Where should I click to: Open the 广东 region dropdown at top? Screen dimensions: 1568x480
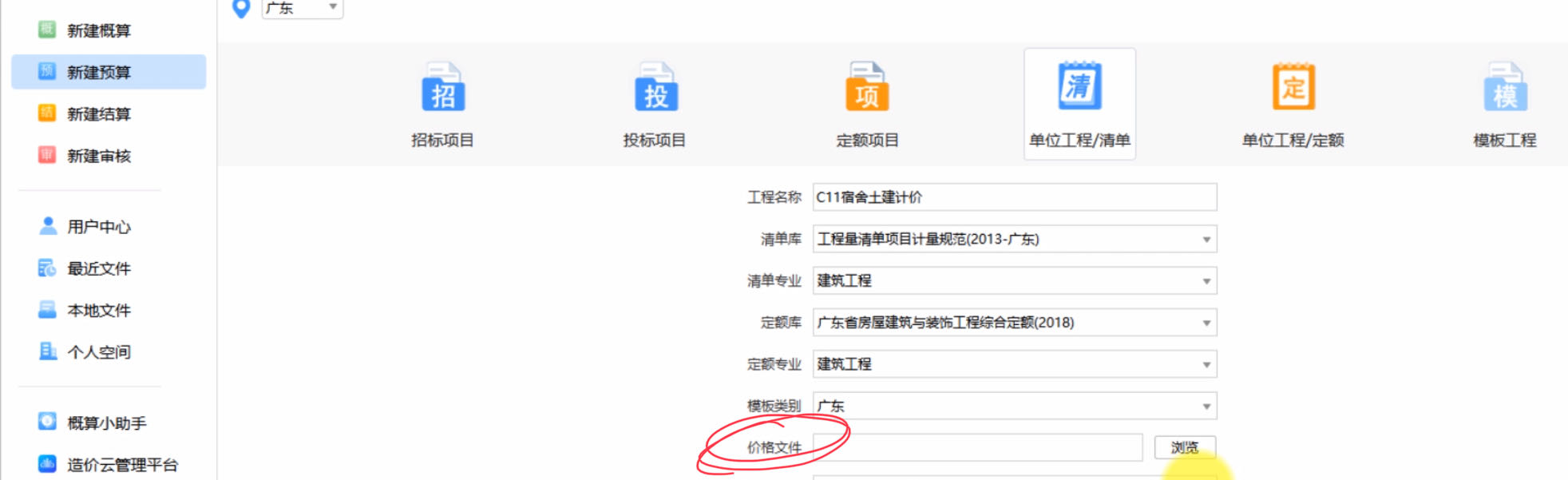click(x=303, y=9)
